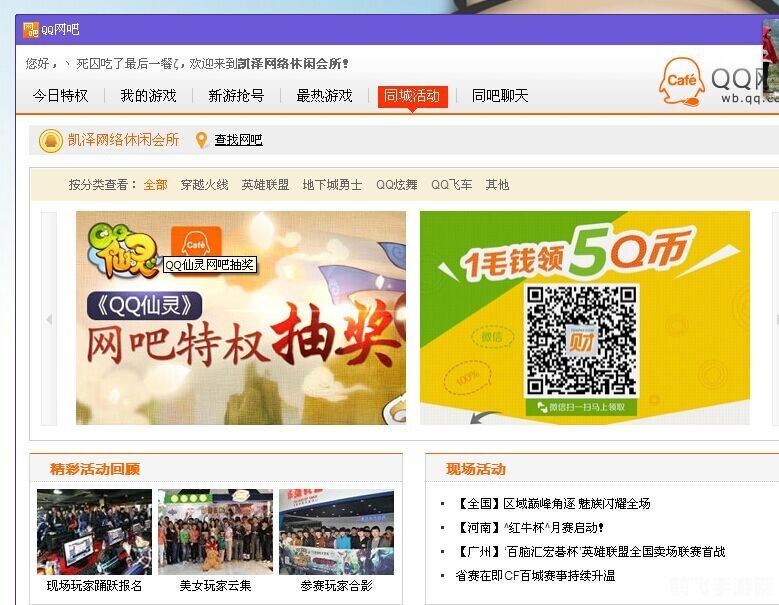Click the orange icon beside 凯泽网络休闲会所
The height and width of the screenshot is (605, 779).
pyautogui.click(x=50, y=141)
